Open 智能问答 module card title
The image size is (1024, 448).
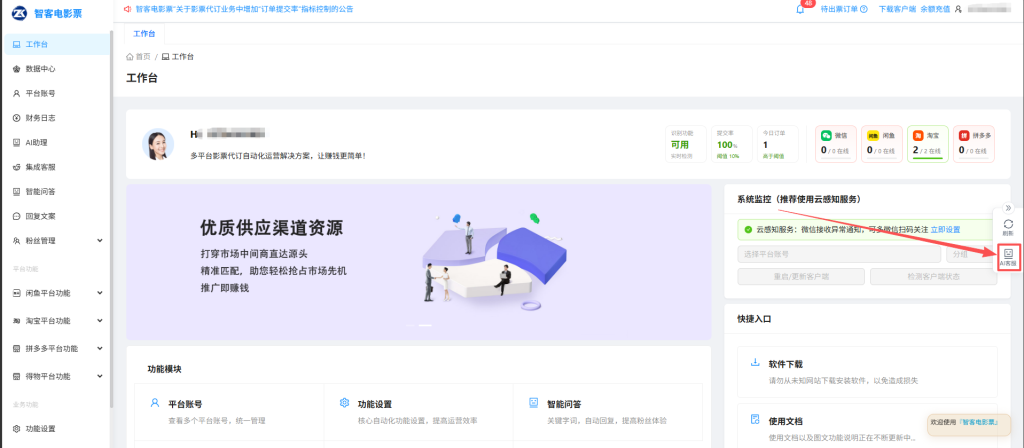pyautogui.click(x=564, y=404)
